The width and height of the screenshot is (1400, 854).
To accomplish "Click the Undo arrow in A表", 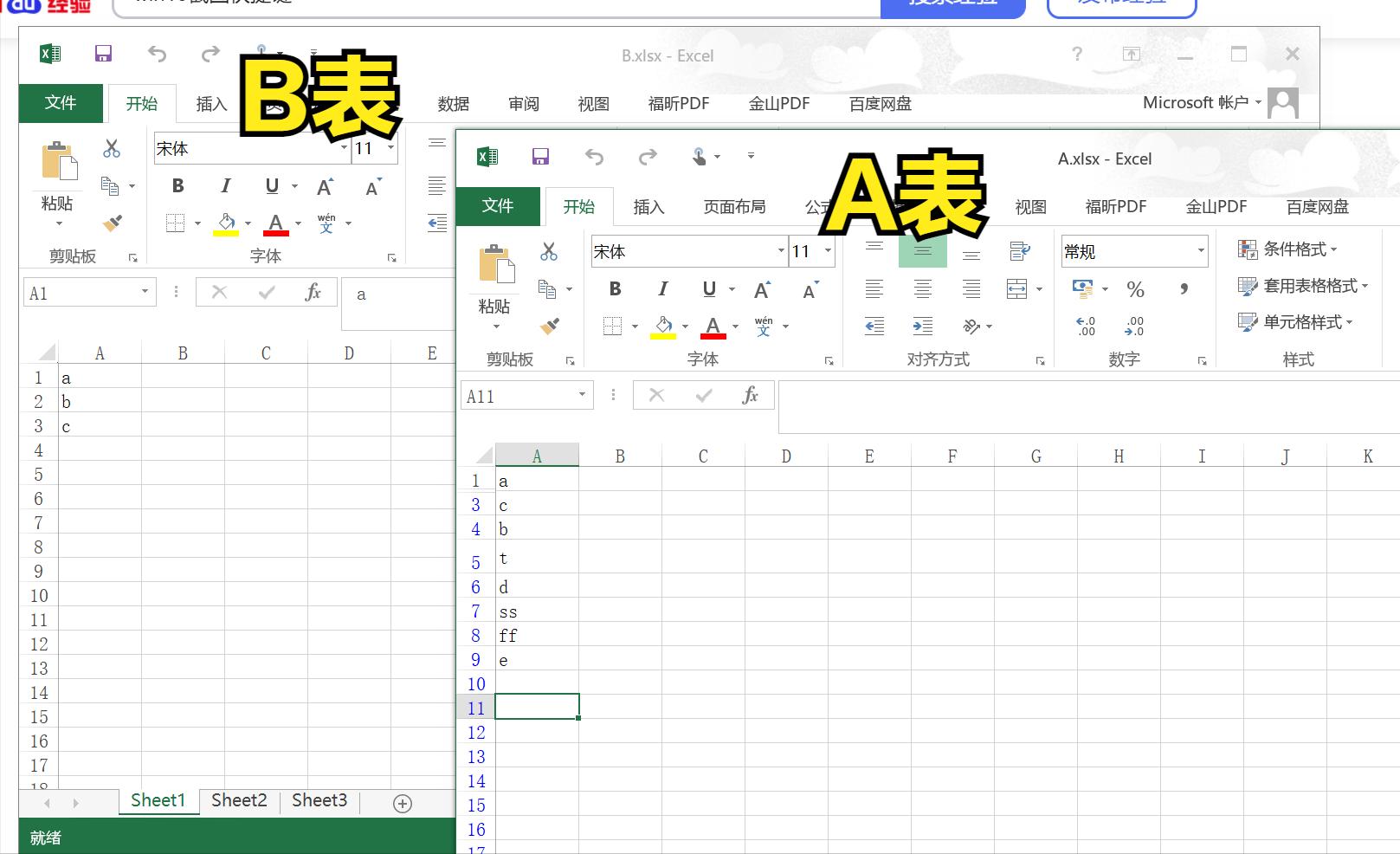I will click(x=594, y=157).
